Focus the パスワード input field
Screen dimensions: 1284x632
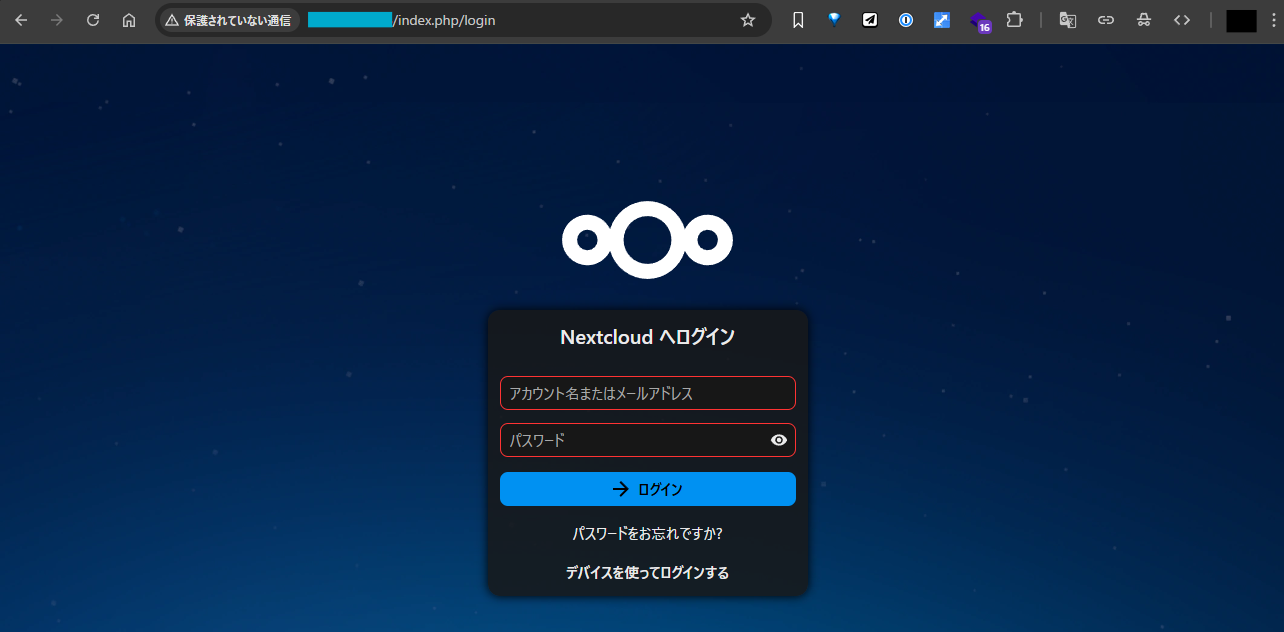pos(648,440)
